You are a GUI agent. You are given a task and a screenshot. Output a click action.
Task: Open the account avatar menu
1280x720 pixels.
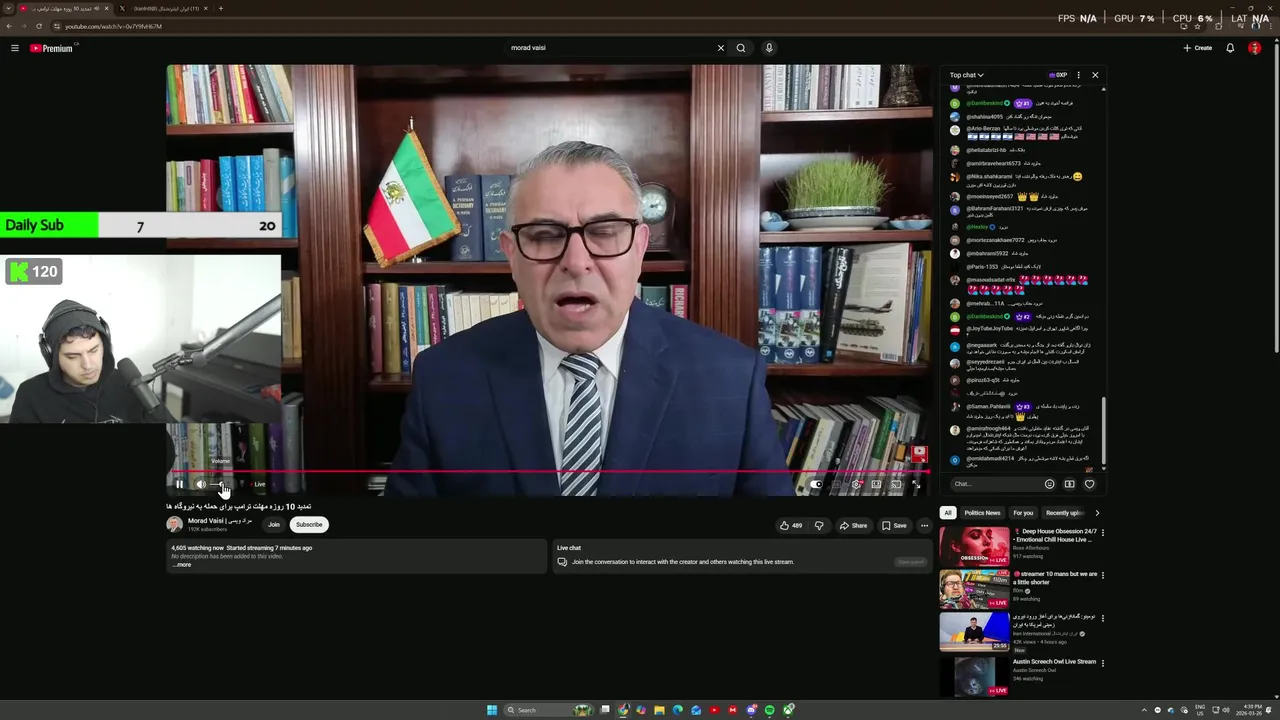tap(1254, 48)
